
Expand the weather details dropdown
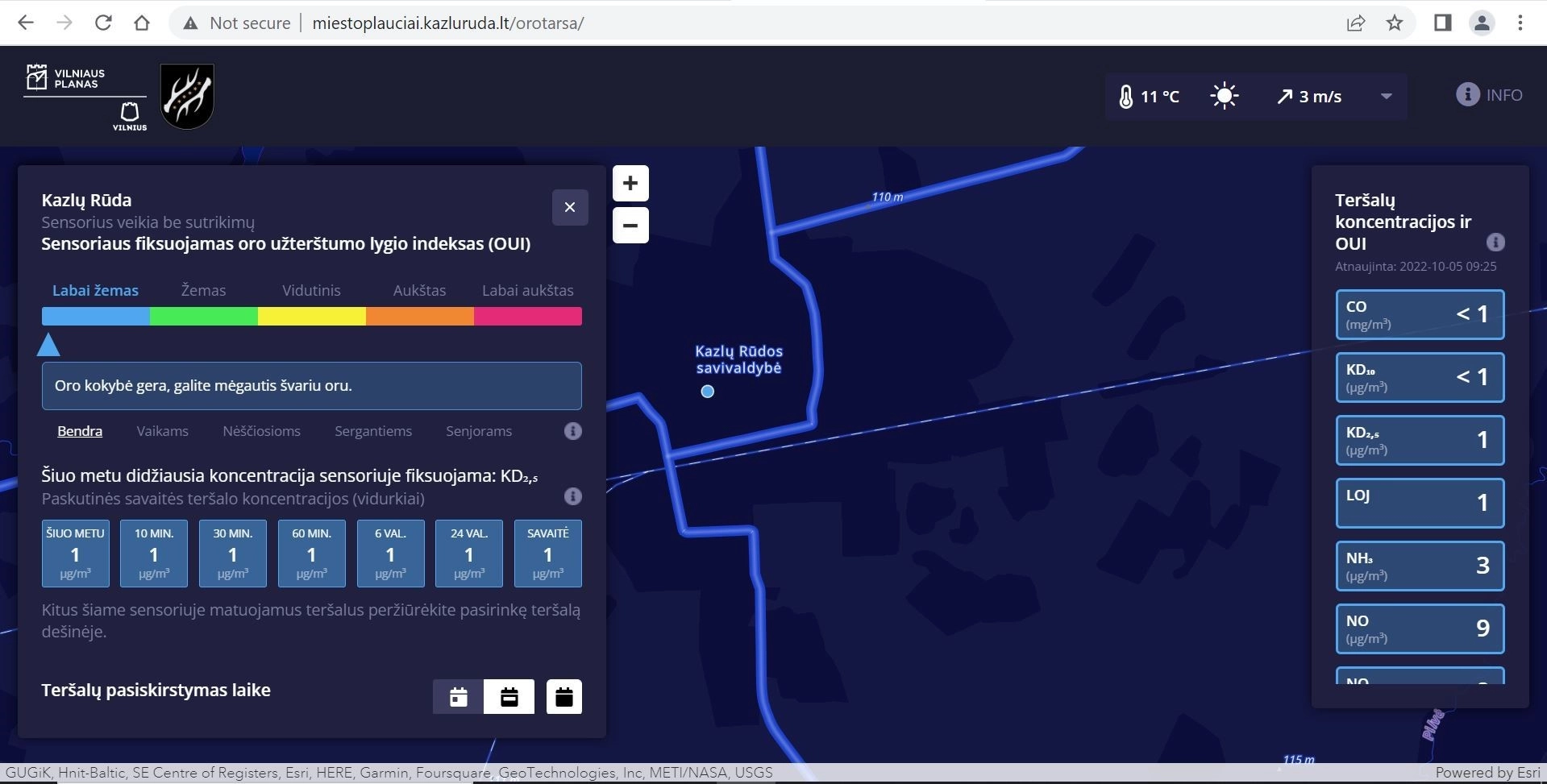click(x=1387, y=96)
